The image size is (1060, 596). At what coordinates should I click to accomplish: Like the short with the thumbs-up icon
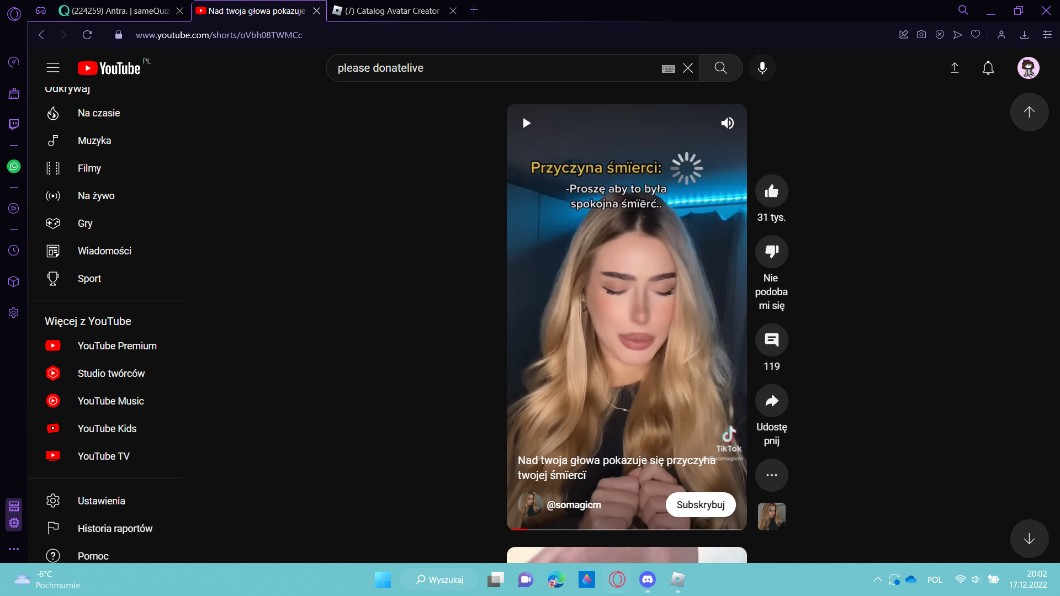point(771,191)
